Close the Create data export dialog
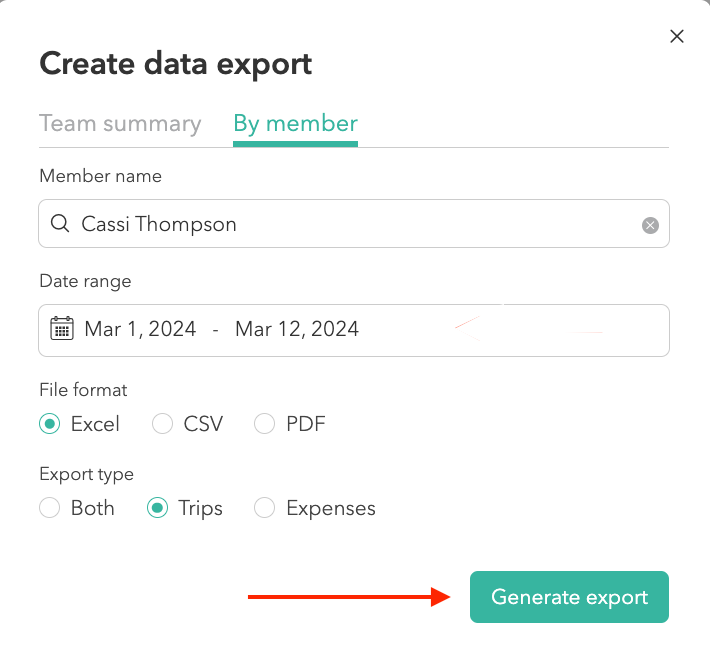 (x=677, y=37)
